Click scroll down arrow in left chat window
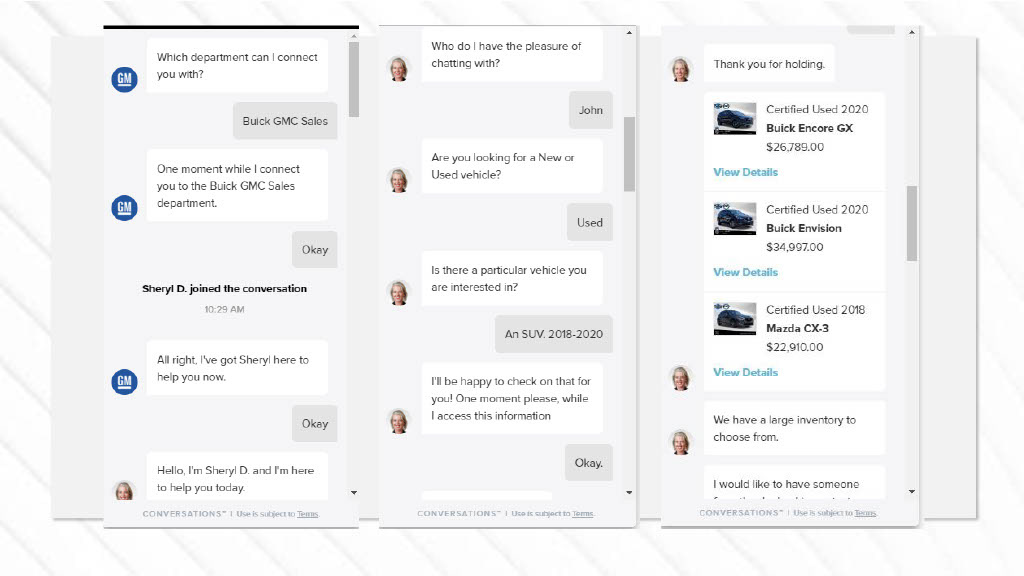The height and width of the screenshot is (576, 1024). pos(354,492)
